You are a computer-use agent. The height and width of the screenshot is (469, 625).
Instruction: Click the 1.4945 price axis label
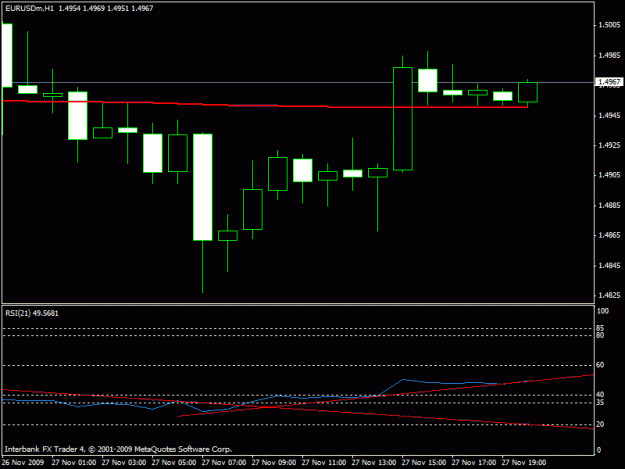[x=609, y=116]
